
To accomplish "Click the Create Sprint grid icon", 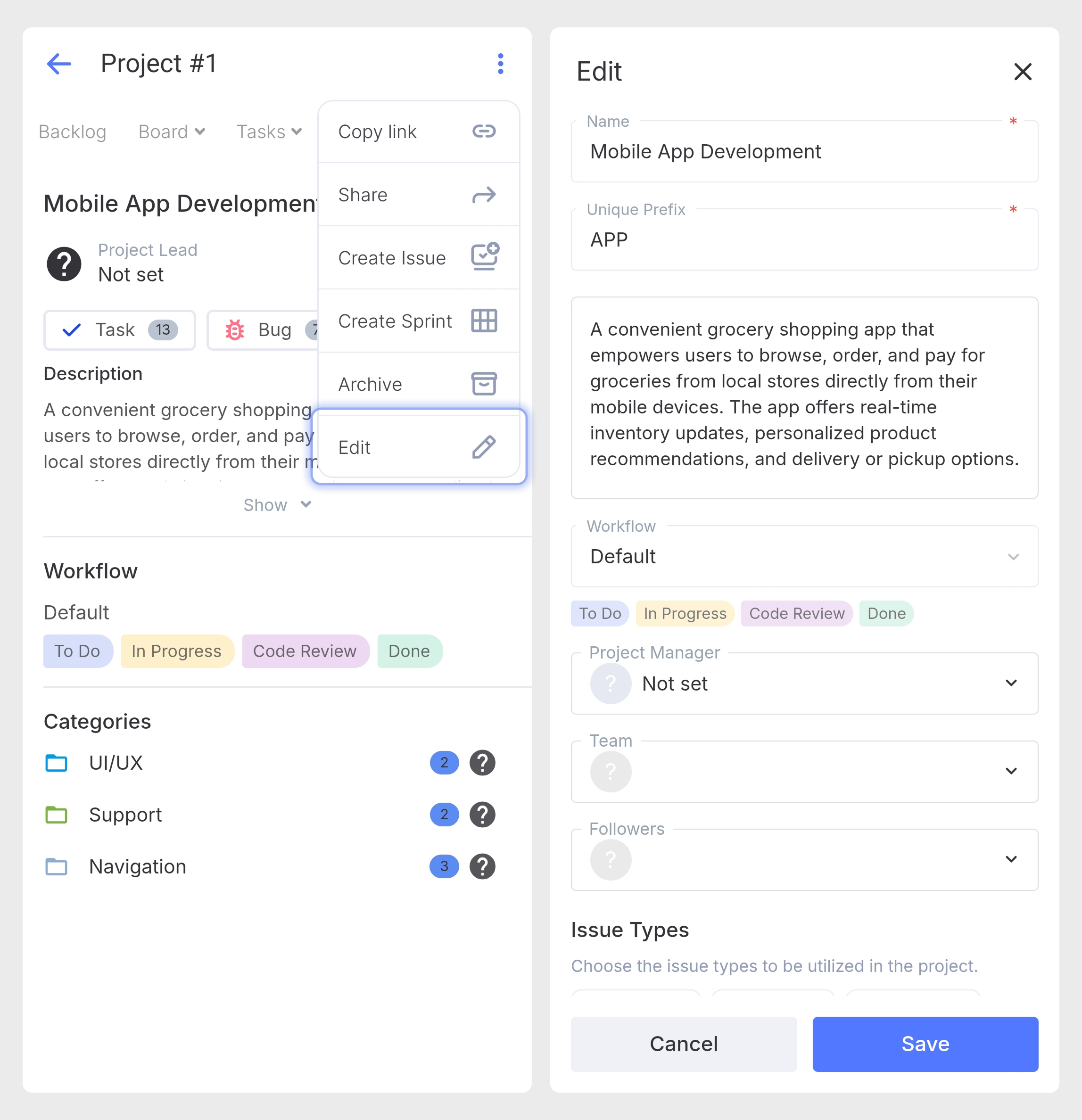I will point(484,321).
